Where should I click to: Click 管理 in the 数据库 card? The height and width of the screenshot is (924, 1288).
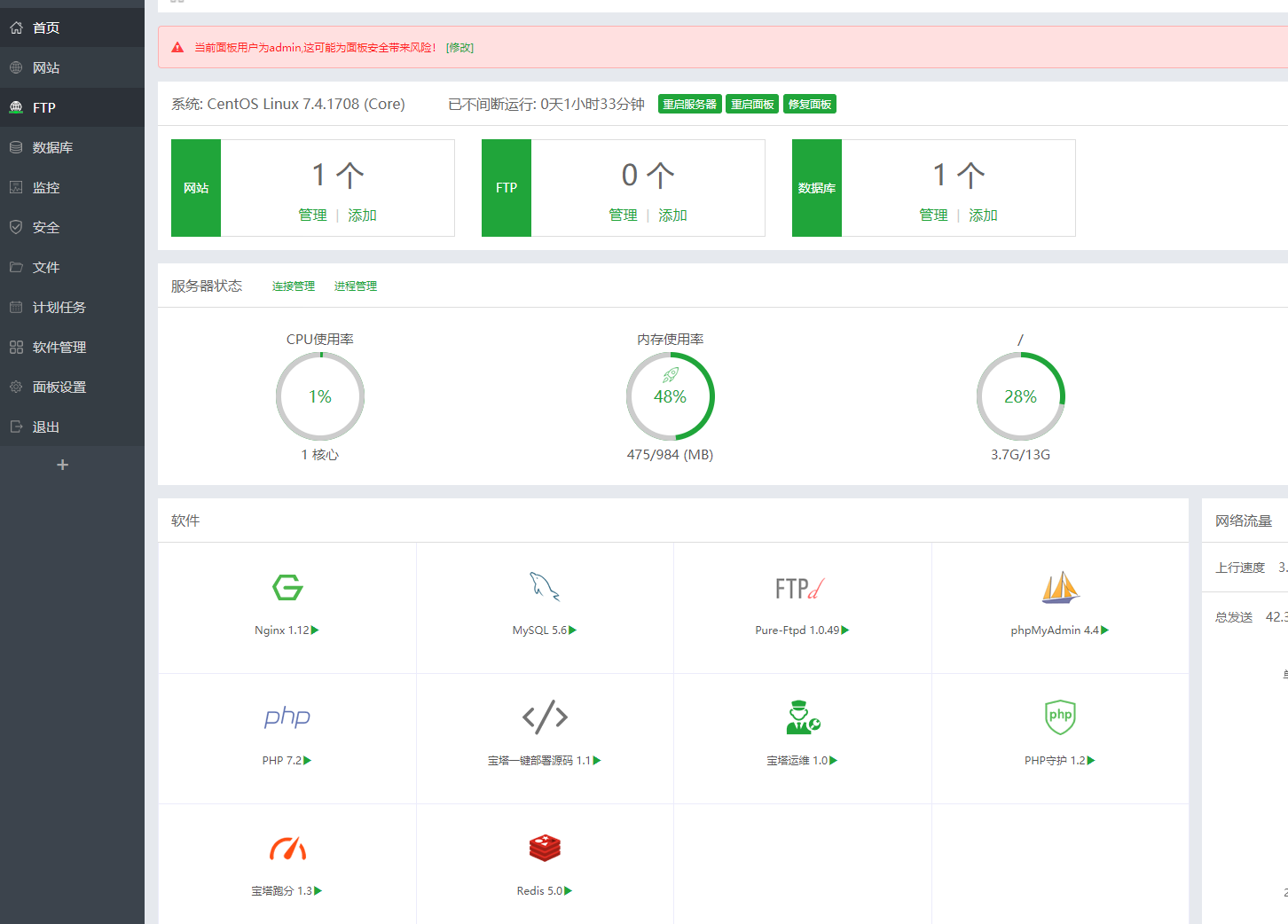point(933,215)
